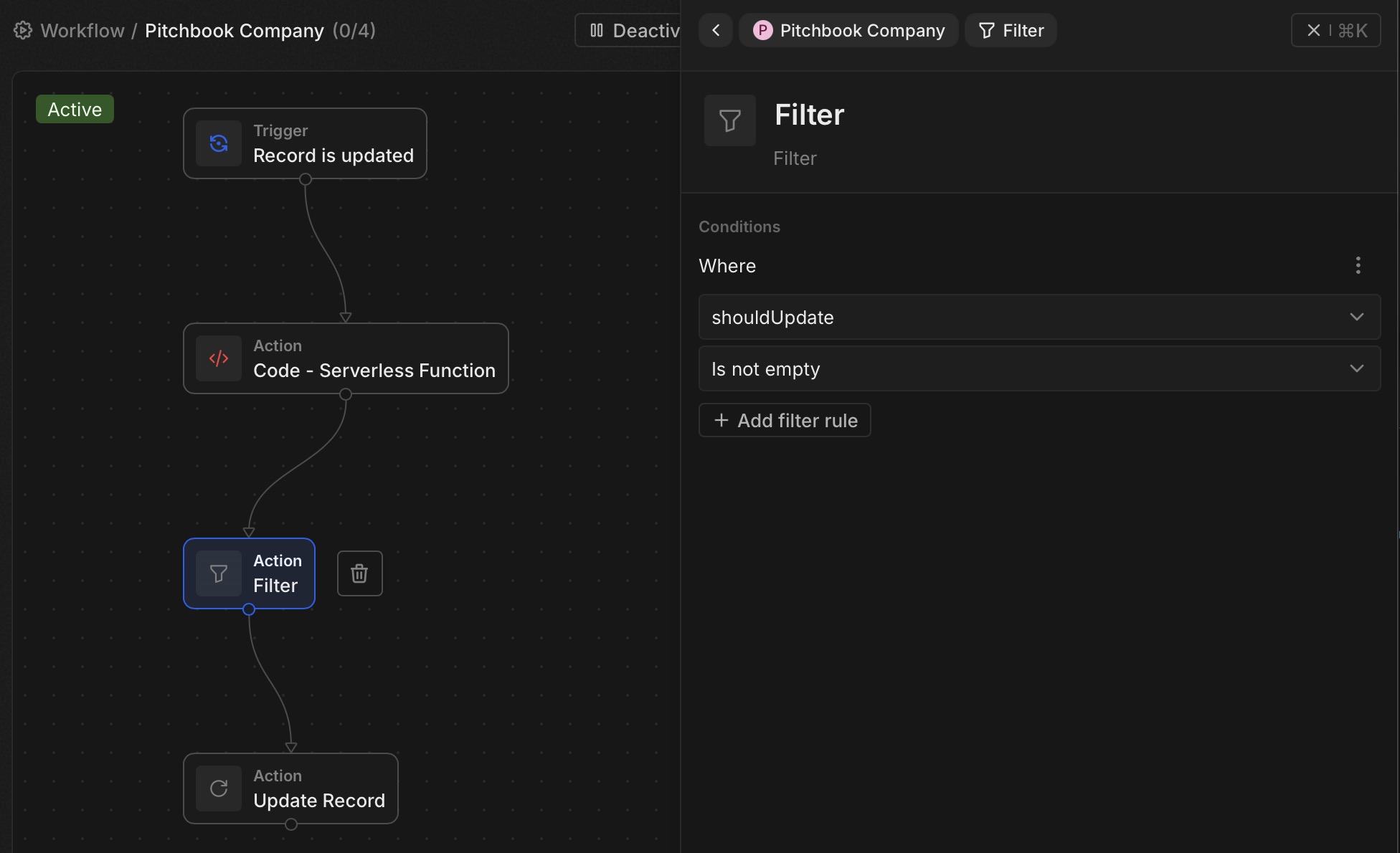Viewport: 1400px width, 853px height.
Task: Click the Record is updated trigger icon
Action: click(x=219, y=143)
